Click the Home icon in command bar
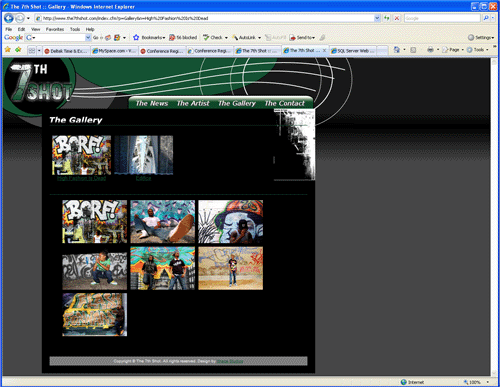The image size is (500, 387). click(397, 50)
